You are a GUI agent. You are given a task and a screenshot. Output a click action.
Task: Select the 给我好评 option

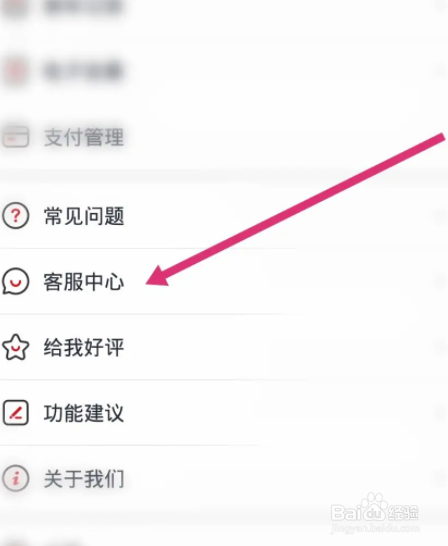pos(224,347)
